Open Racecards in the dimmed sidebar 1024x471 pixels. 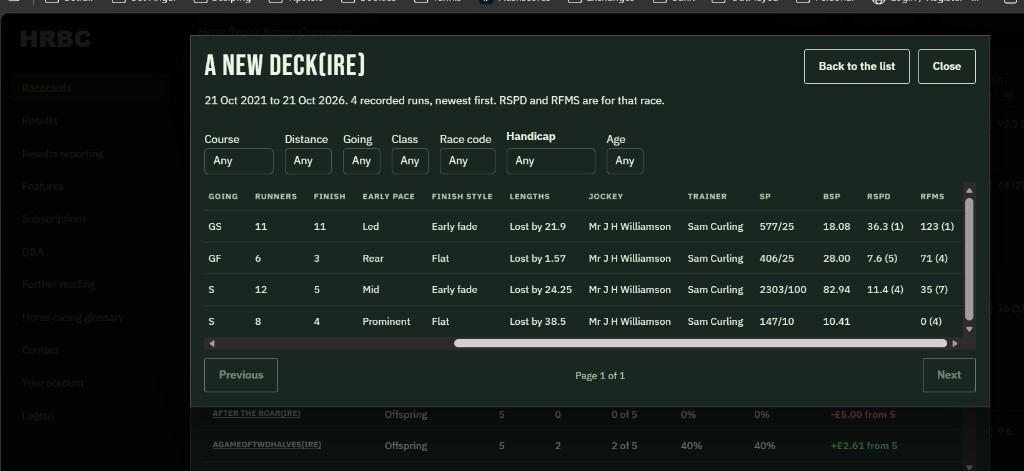(x=46, y=88)
